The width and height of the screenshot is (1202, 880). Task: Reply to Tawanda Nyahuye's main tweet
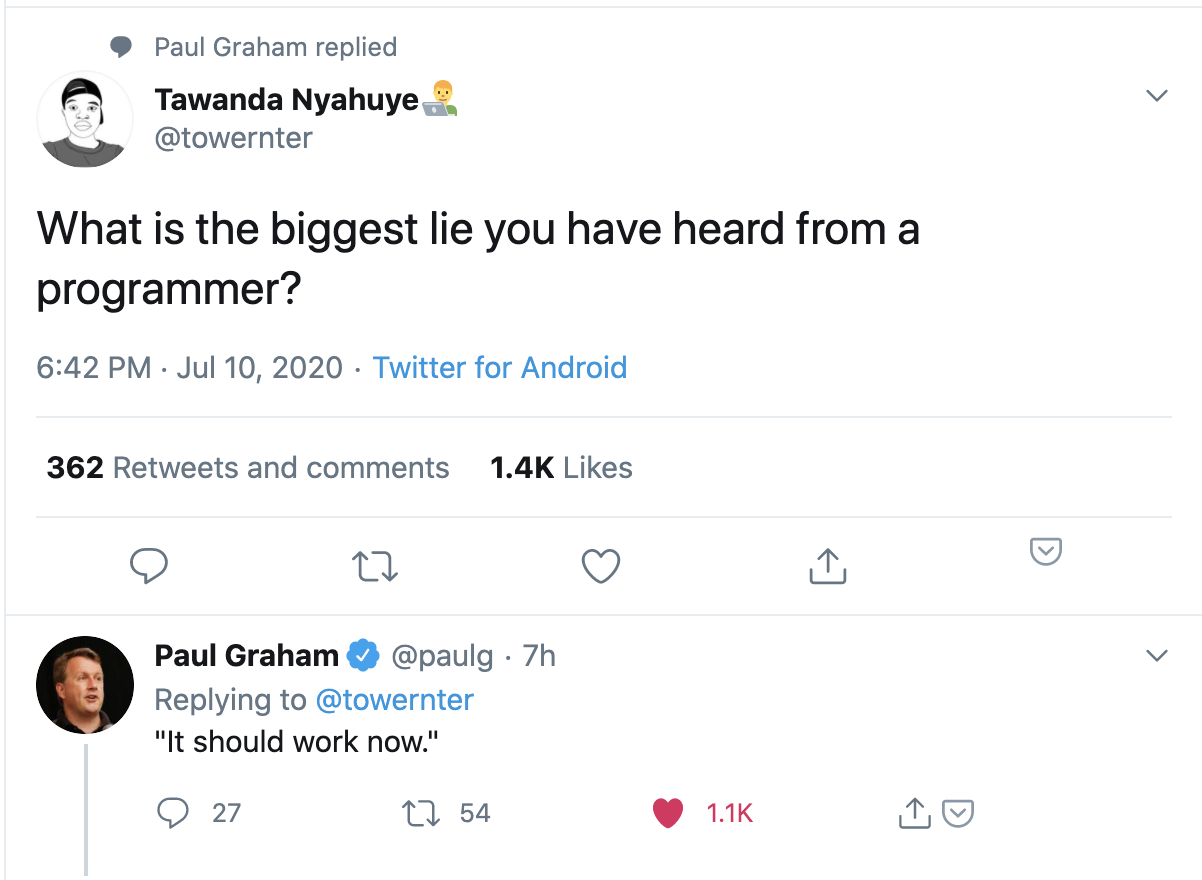(149, 566)
